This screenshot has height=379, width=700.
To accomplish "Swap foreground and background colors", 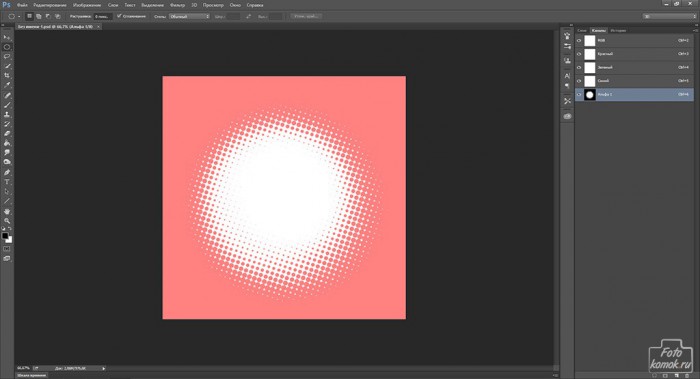I will pos(10,229).
